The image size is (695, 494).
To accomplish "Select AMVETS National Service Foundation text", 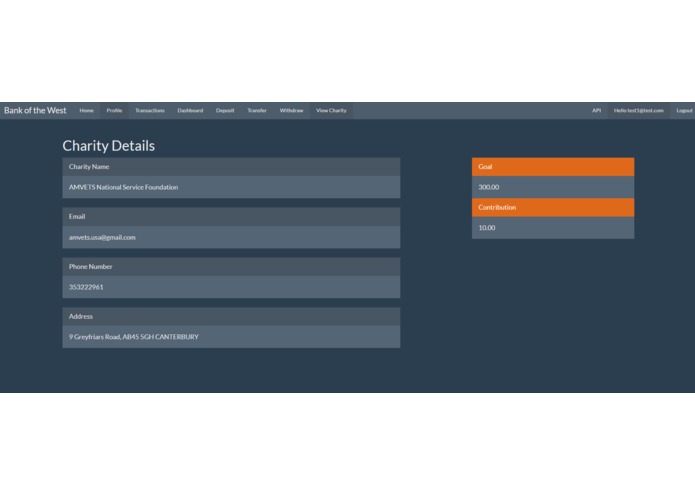I will (x=123, y=187).
